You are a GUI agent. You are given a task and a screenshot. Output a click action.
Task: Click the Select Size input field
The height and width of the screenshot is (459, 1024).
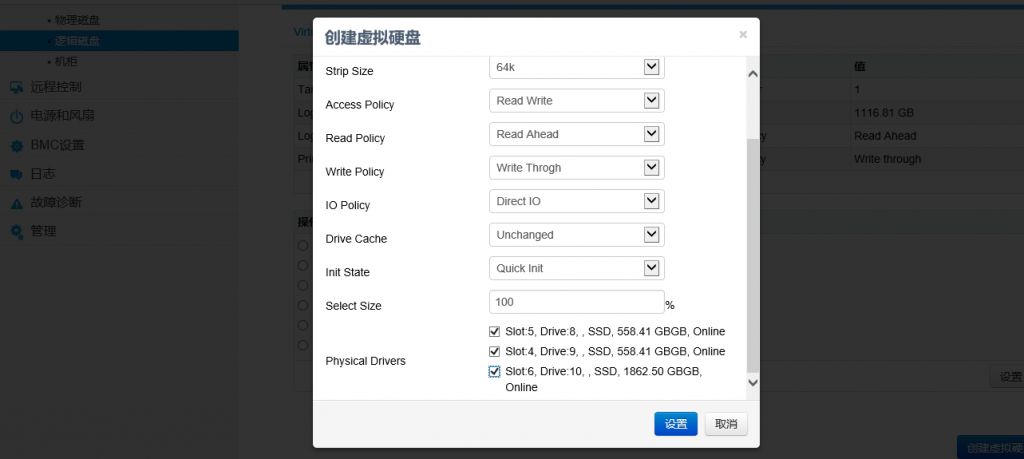(576, 302)
